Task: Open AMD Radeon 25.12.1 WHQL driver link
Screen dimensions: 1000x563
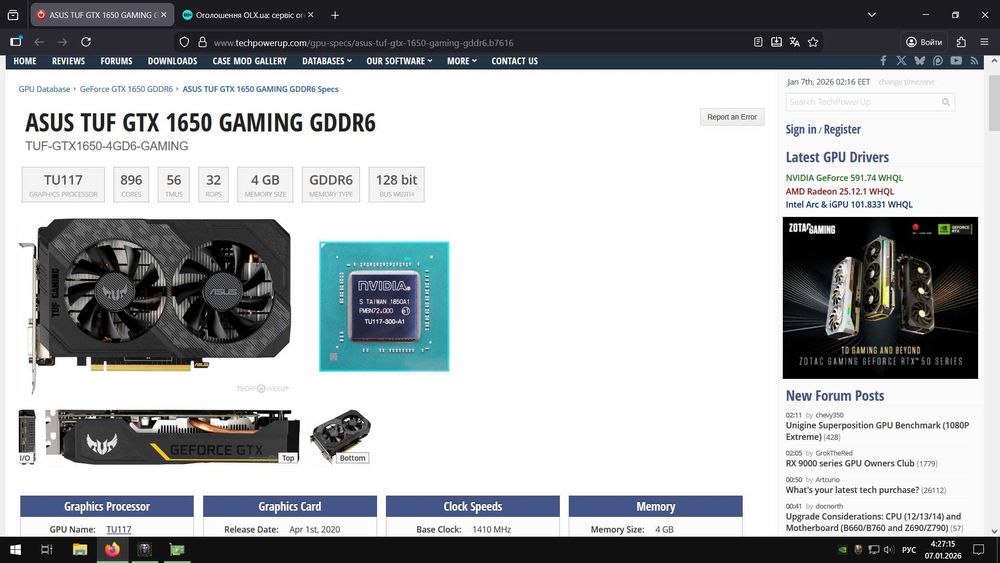Action: coord(839,191)
